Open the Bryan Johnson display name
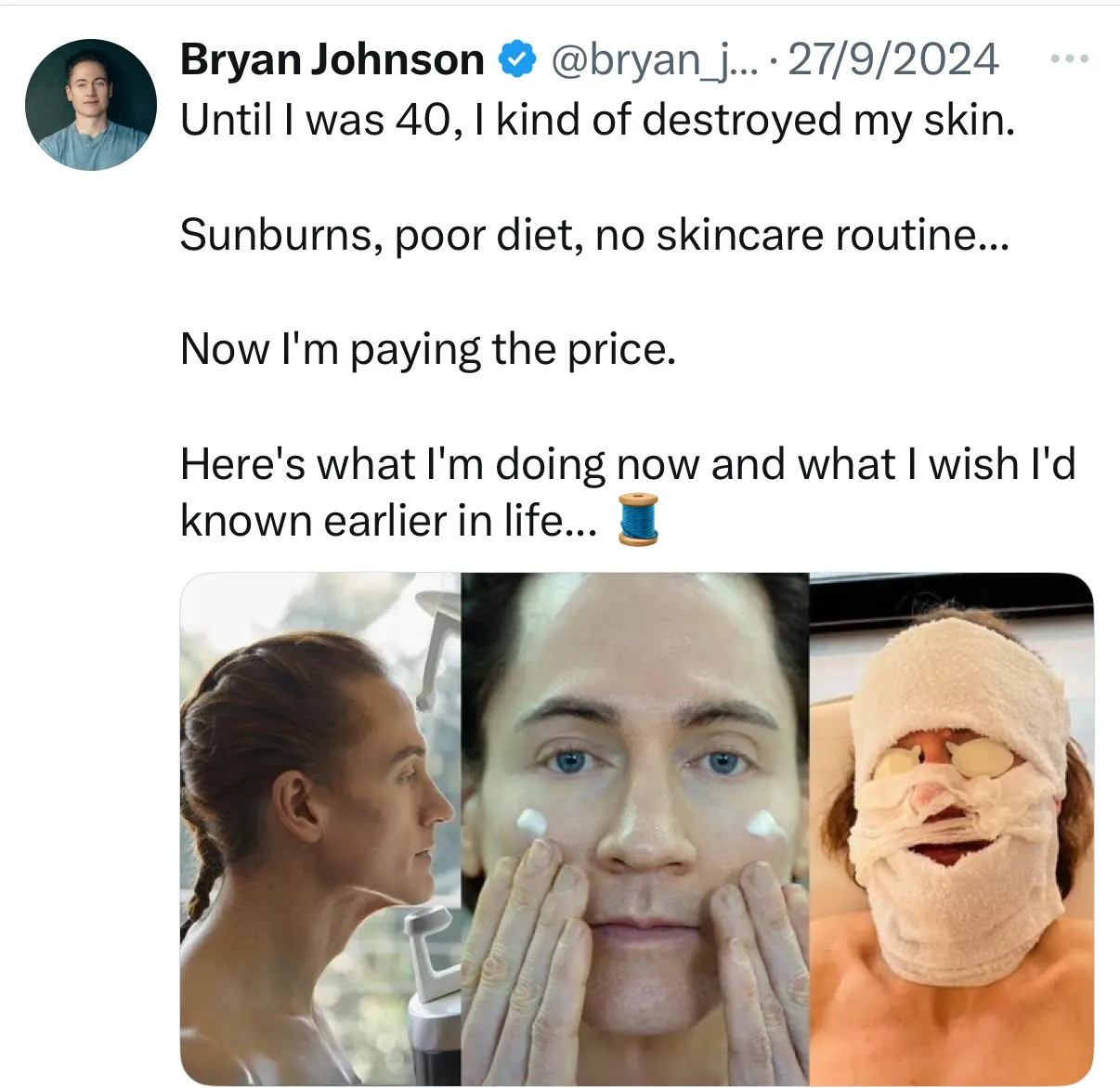1120x1088 pixels. click(x=332, y=59)
